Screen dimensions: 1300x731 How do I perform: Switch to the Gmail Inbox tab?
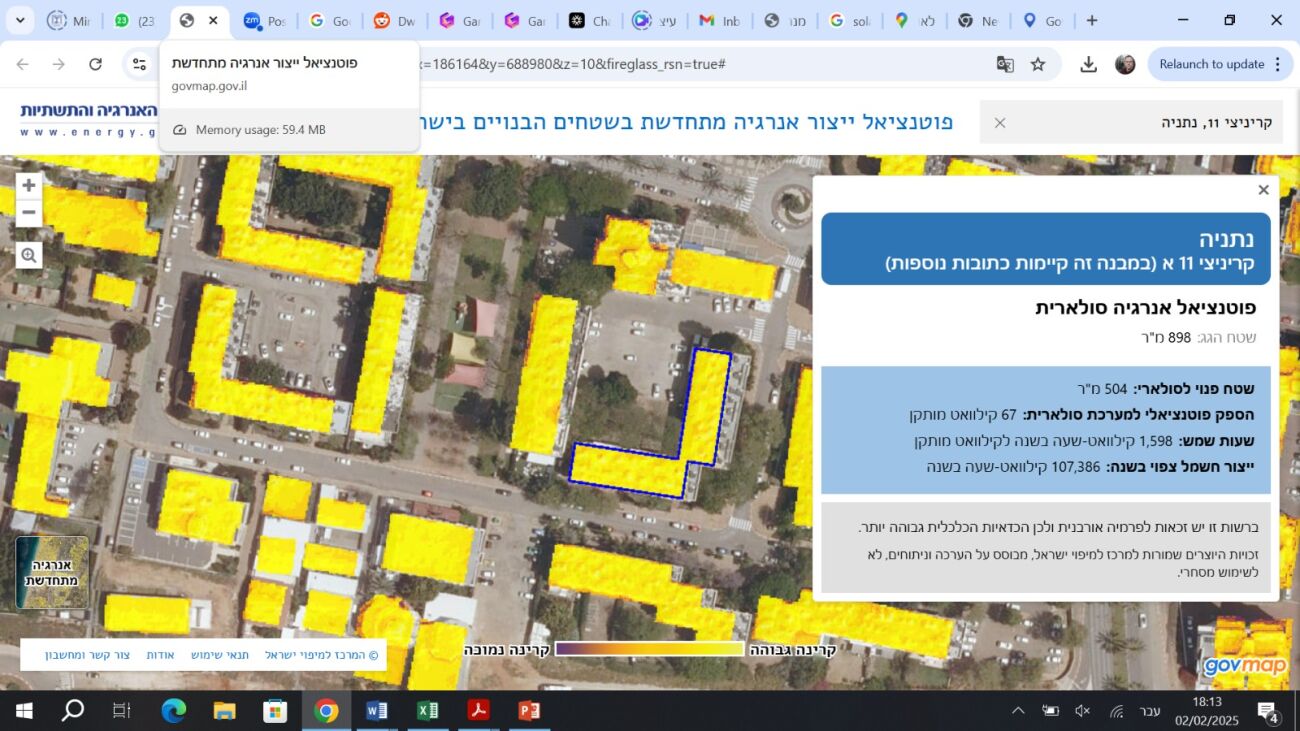(722, 20)
